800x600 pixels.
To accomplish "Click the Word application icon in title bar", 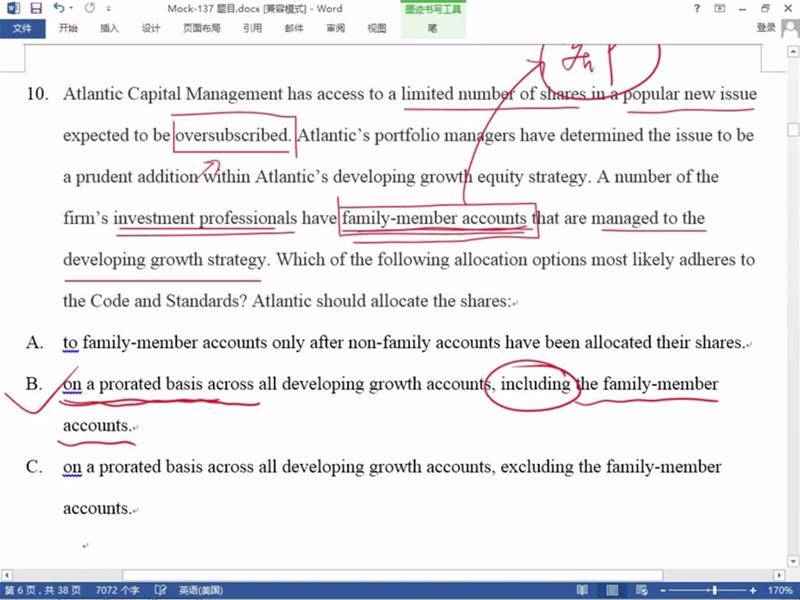I will [13, 8].
